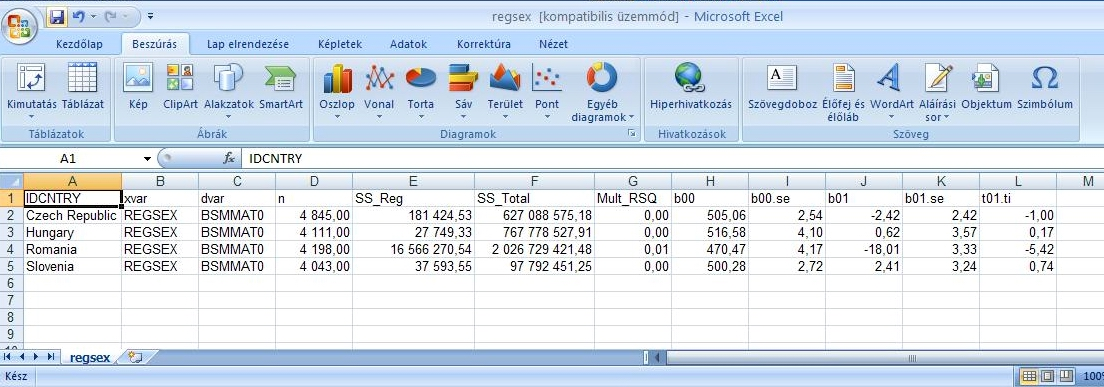Open the round Office button menu
The height and width of the screenshot is (387, 1104).
tap(20, 27)
